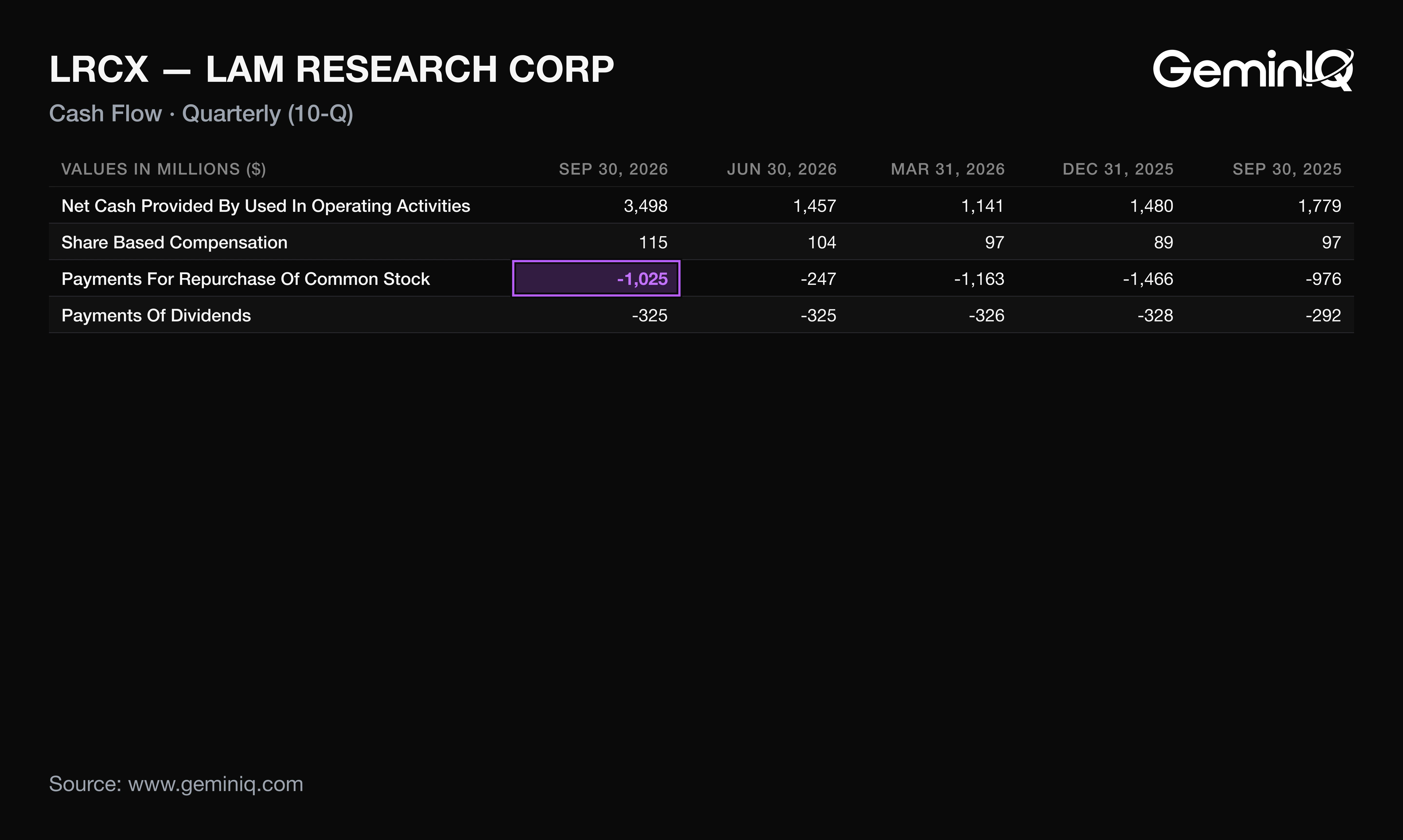The height and width of the screenshot is (840, 1403).
Task: Click operating cash value 1,779
Action: pyautogui.click(x=1319, y=206)
